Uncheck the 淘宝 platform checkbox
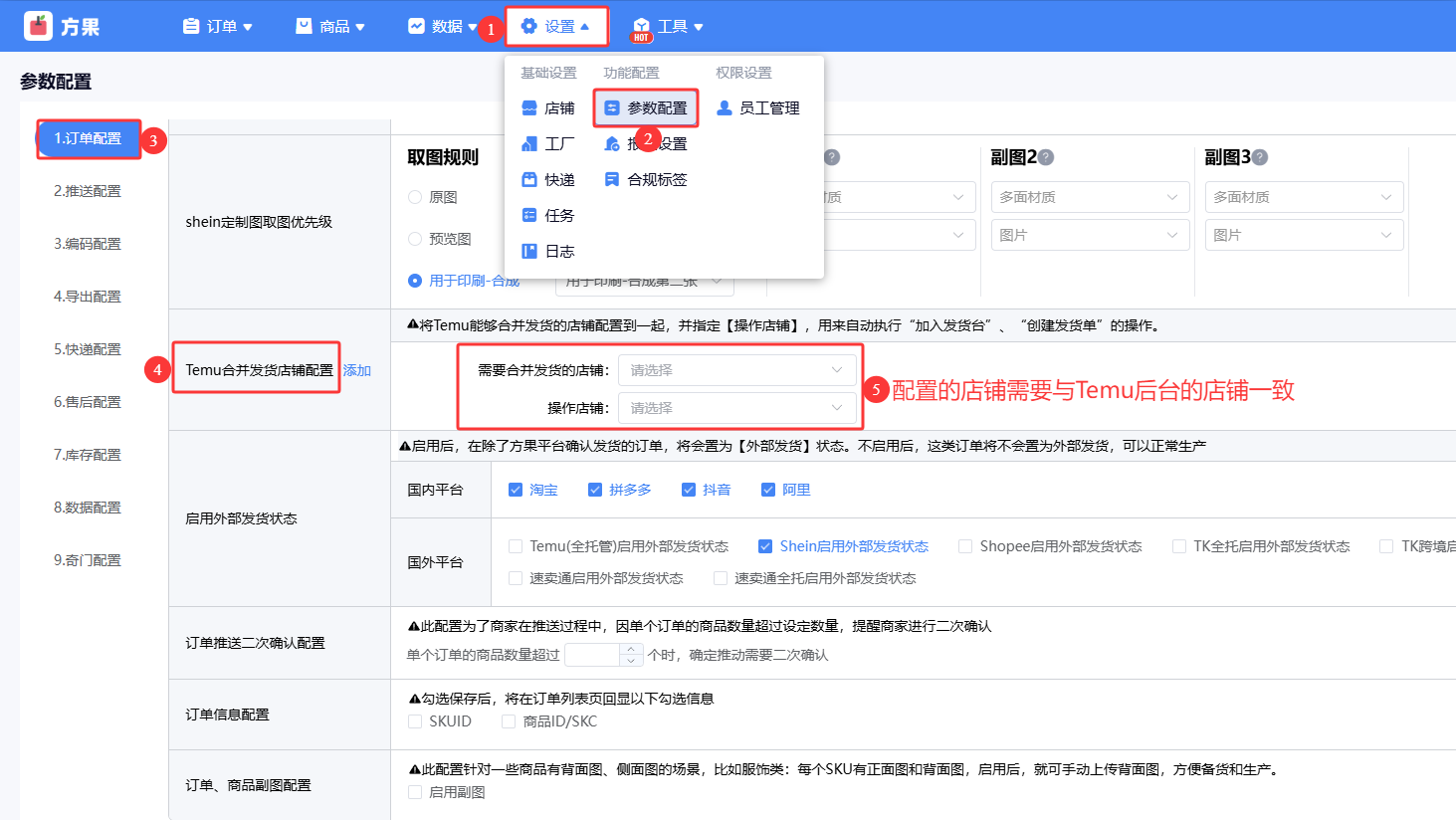 click(516, 490)
